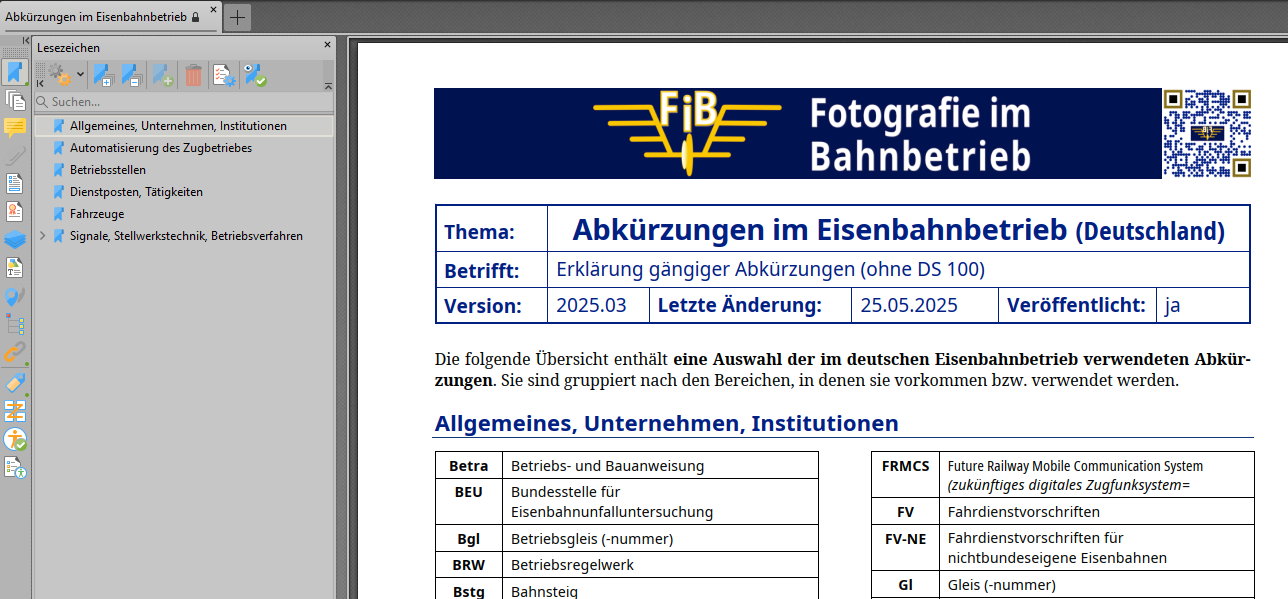Click the Fahrdienstvorschriften cell next to FV
Screen dimensions: 1288x599
[x=1096, y=512]
